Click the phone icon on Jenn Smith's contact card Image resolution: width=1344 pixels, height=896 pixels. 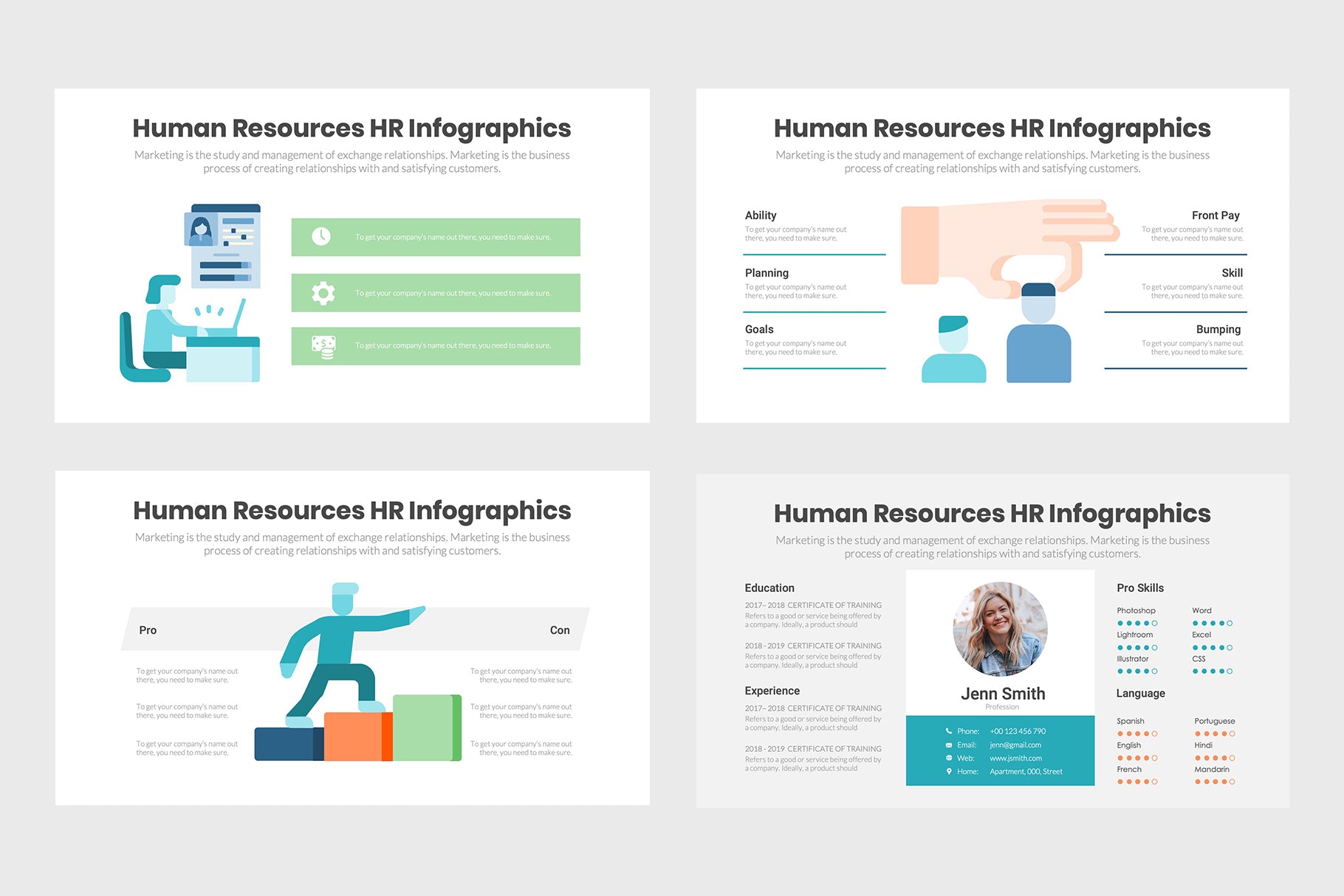coord(950,731)
